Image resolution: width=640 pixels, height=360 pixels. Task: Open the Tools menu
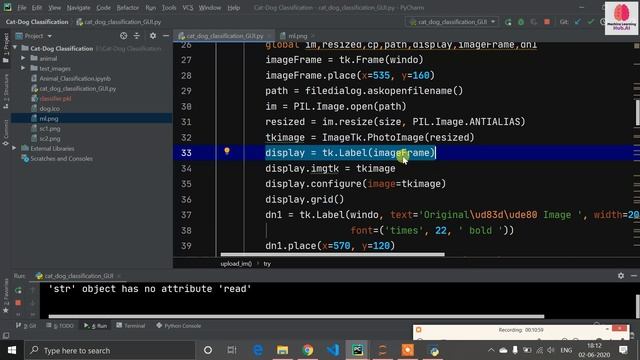pos(169,8)
